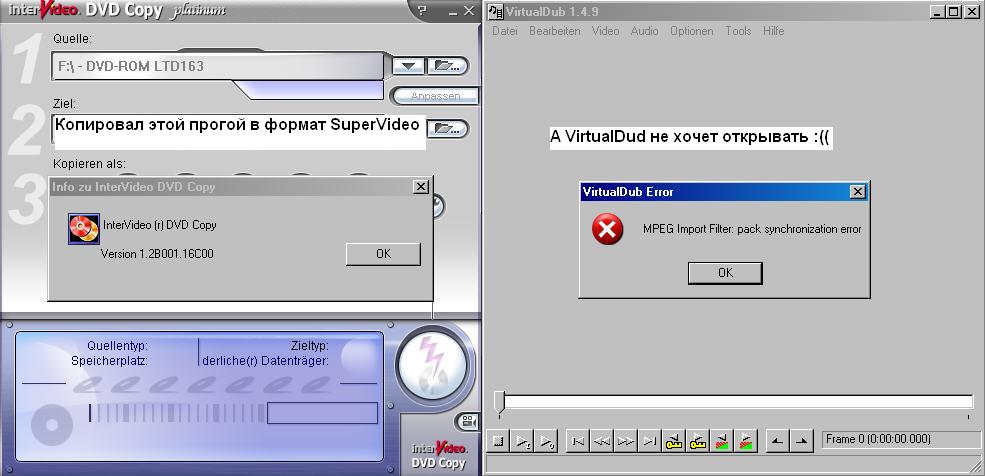Click the Frame 0 position readout
Image resolution: width=985 pixels, height=476 pixels.
[901, 440]
